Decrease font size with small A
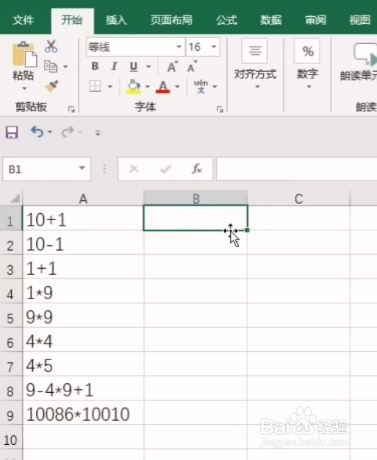This screenshot has width=377, height=460. 192,67
